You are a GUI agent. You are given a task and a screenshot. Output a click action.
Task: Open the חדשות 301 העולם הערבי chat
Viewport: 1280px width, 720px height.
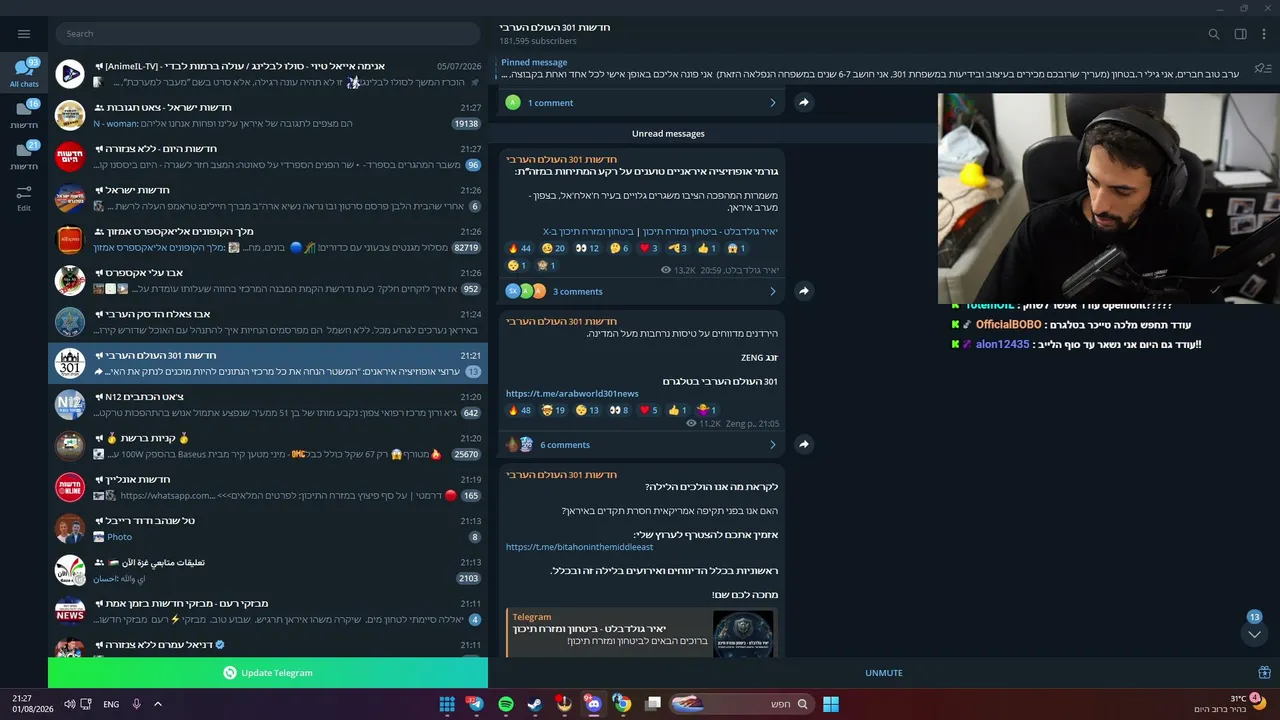(x=268, y=363)
